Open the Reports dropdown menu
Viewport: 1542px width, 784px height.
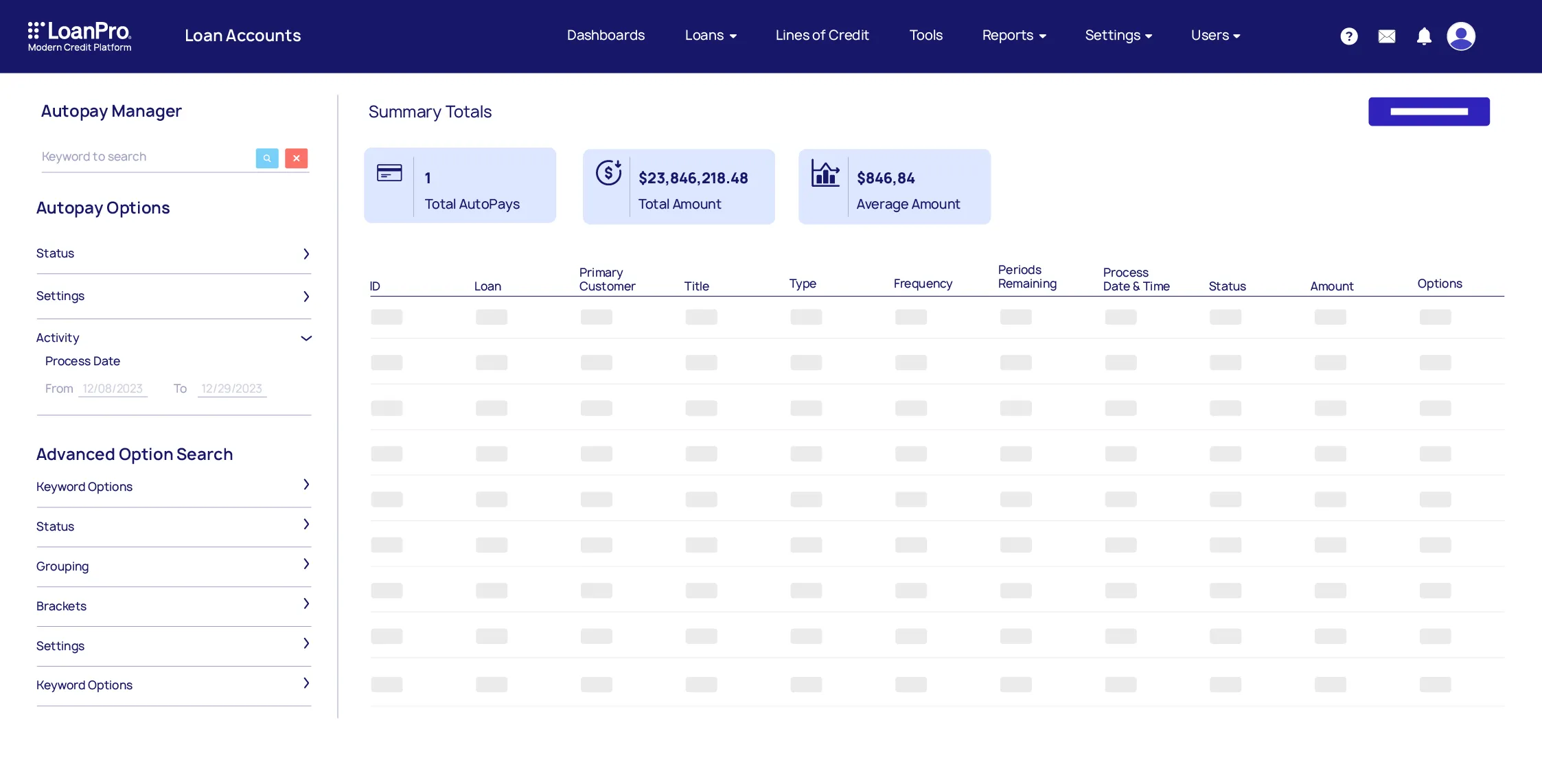pyautogui.click(x=1013, y=36)
